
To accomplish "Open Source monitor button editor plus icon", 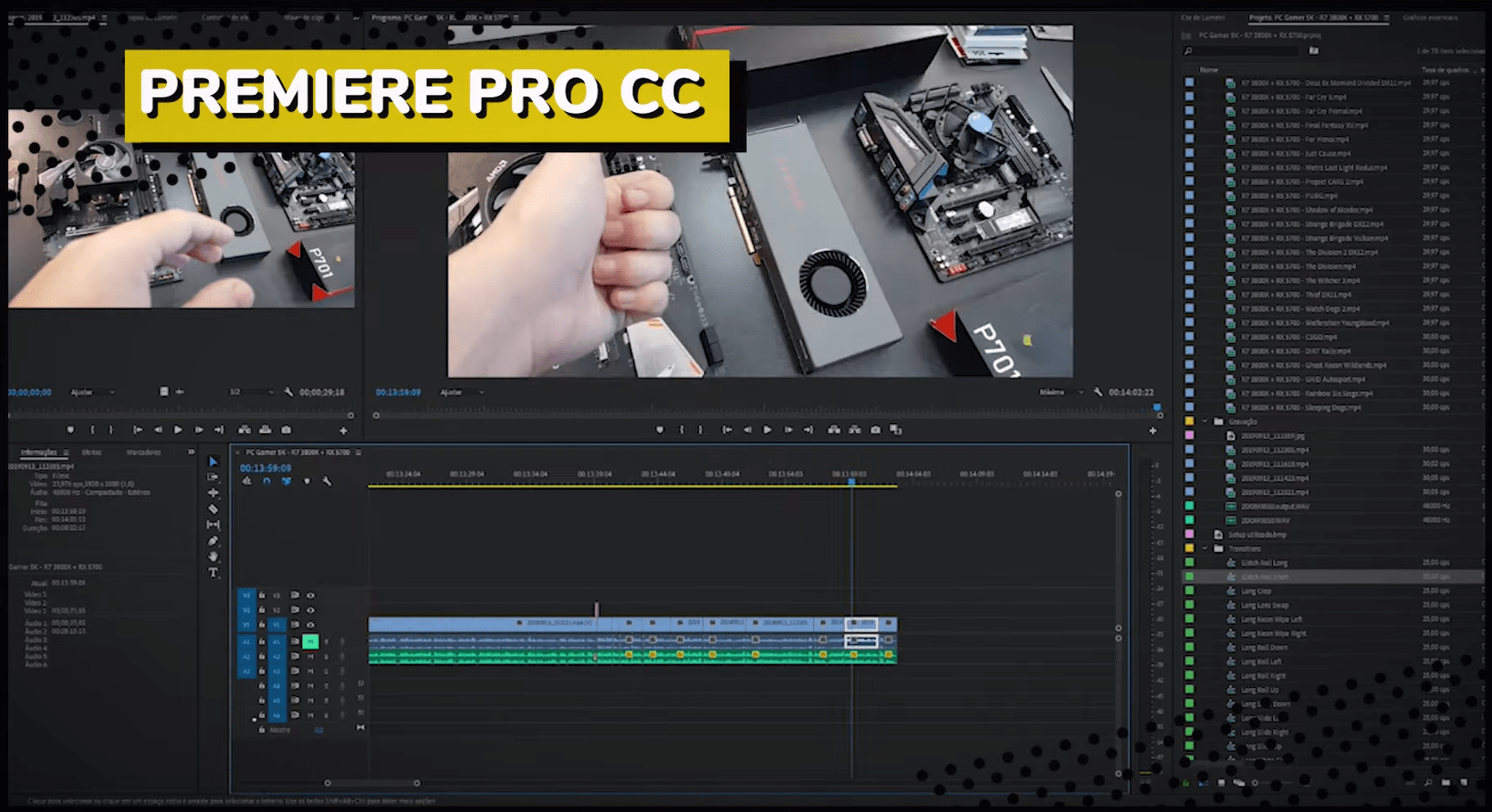I will 344,431.
